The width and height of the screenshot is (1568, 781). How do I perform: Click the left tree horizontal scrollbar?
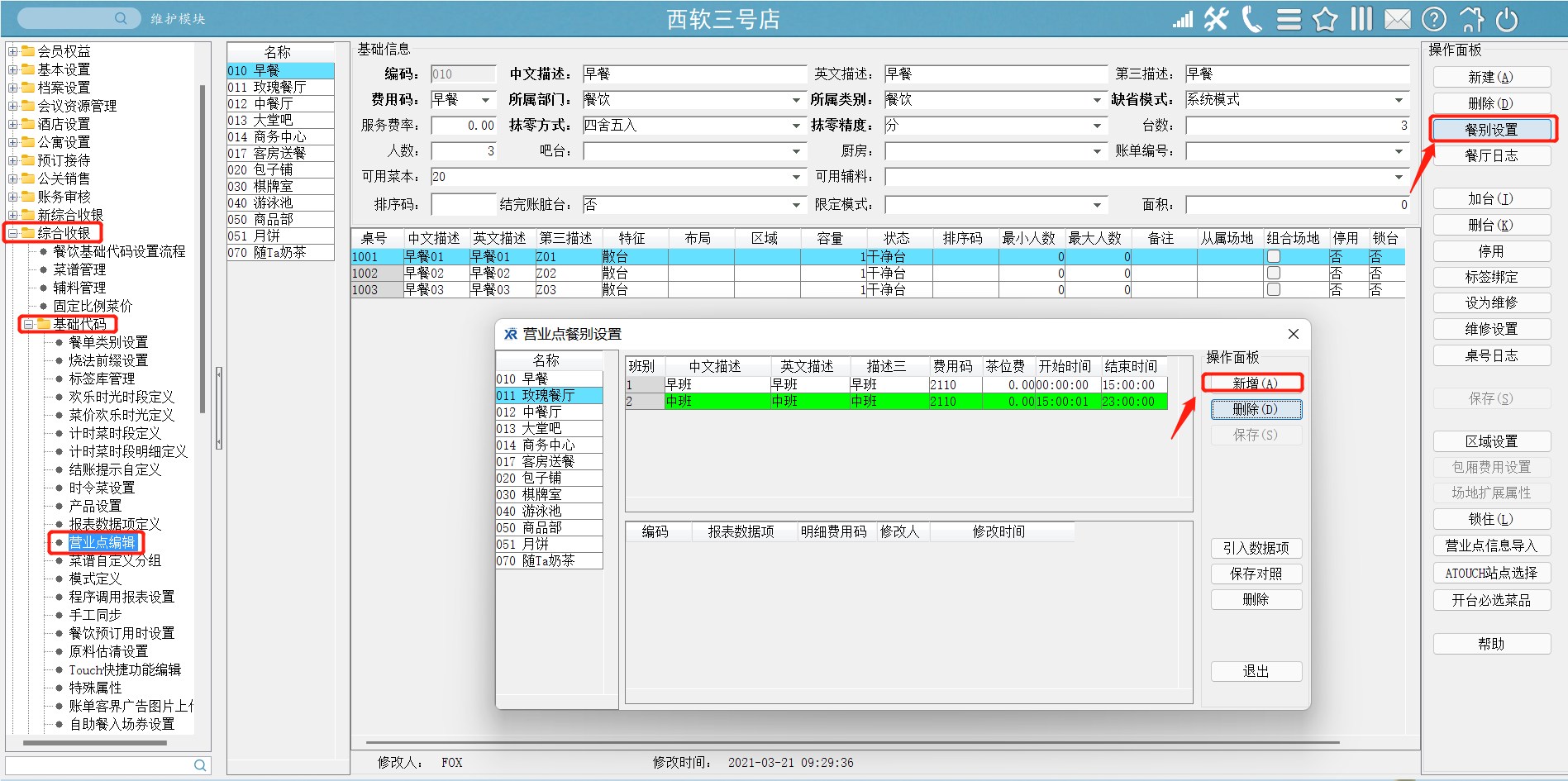[x=95, y=742]
